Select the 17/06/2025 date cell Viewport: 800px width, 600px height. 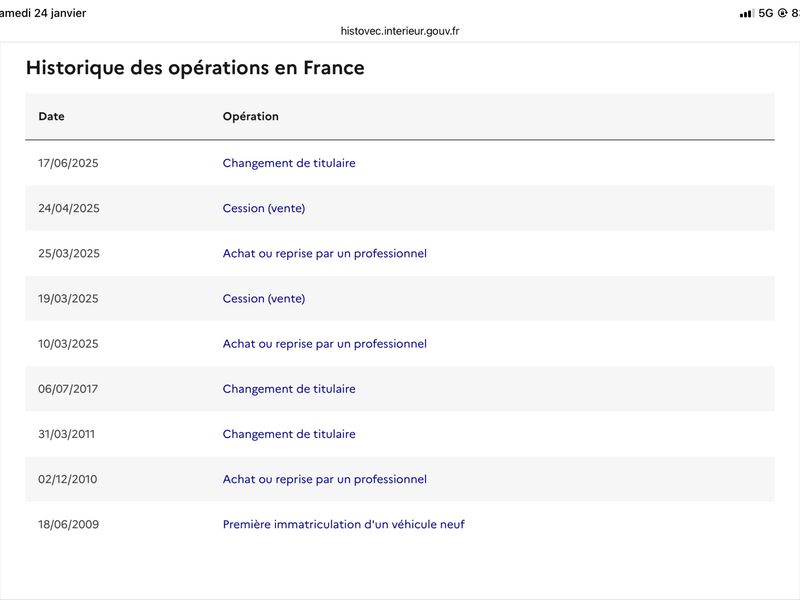[68, 163]
